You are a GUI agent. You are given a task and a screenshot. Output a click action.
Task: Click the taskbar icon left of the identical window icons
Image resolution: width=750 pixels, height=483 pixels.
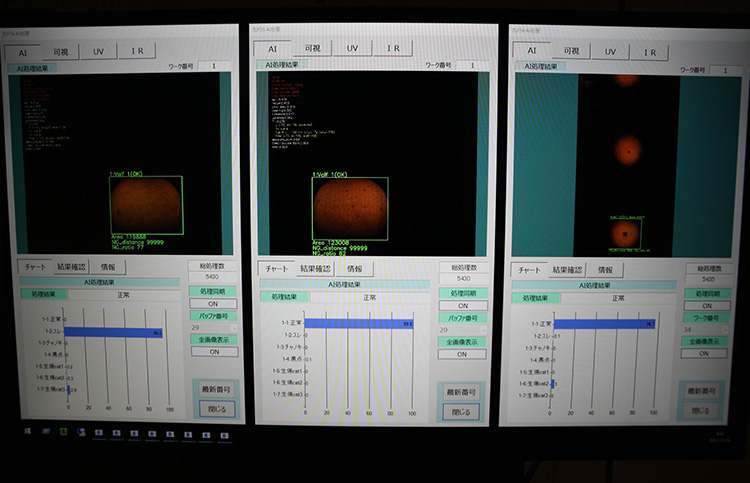pos(81,432)
